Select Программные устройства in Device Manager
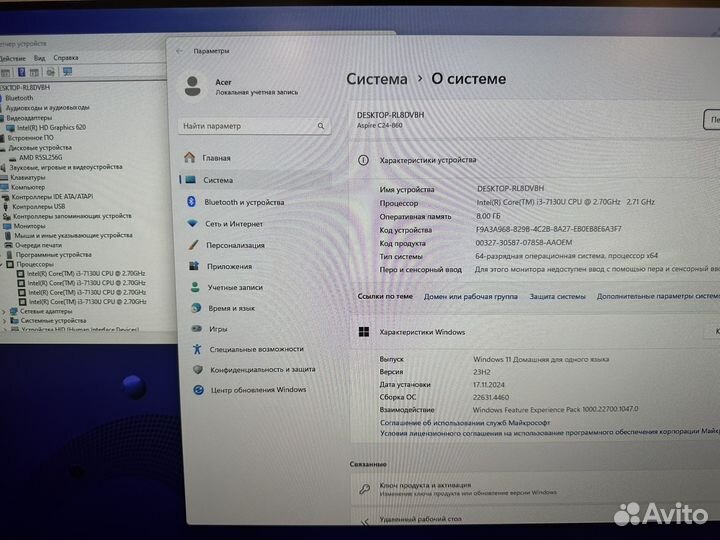The height and width of the screenshot is (540, 720). 53,255
